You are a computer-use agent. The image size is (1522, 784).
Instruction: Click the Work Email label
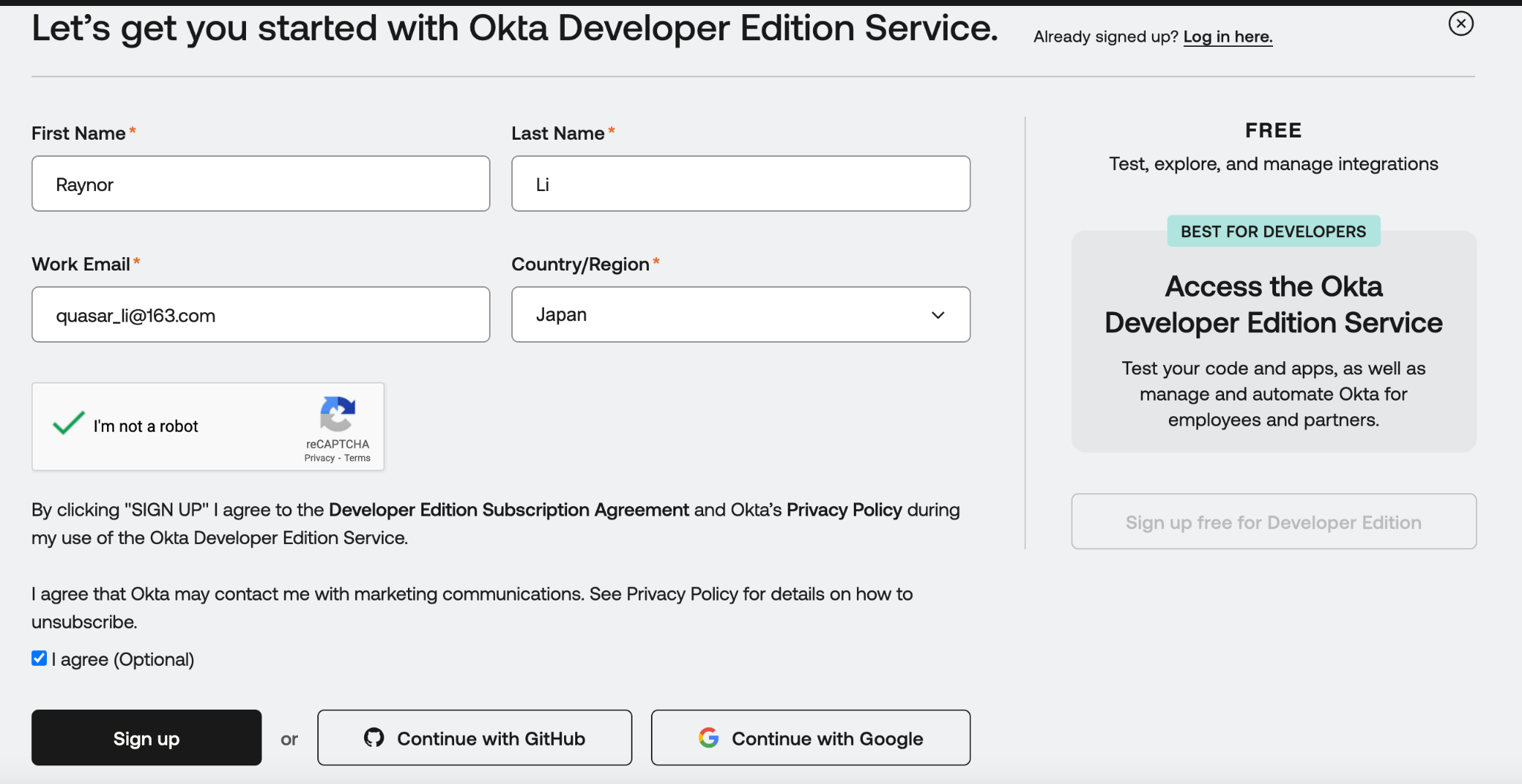81,265
